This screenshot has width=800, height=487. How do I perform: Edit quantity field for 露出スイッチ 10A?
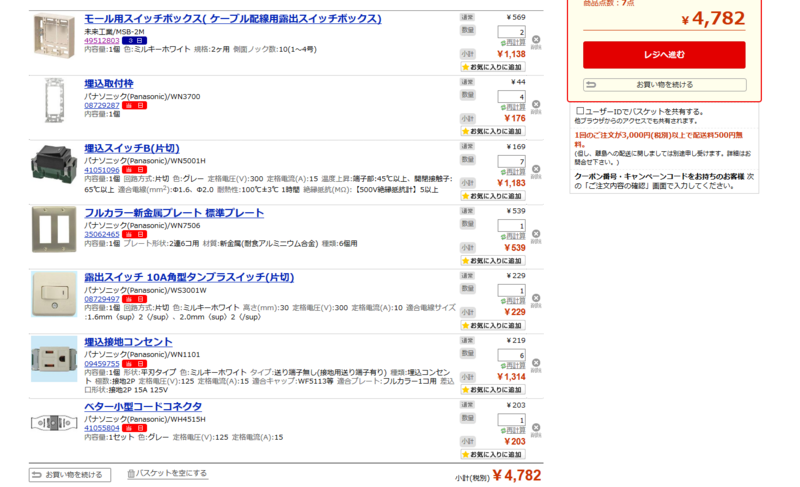pos(511,290)
